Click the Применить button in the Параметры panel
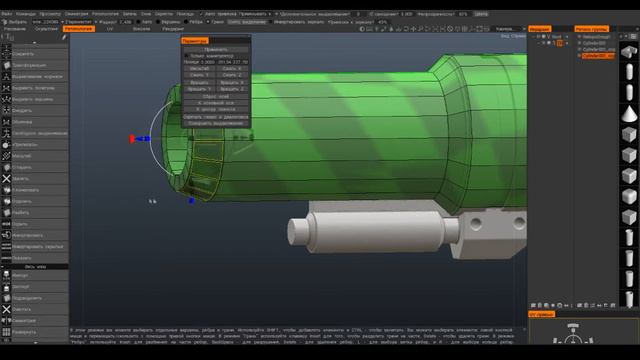Viewport: 640px width, 360px height. point(216,49)
